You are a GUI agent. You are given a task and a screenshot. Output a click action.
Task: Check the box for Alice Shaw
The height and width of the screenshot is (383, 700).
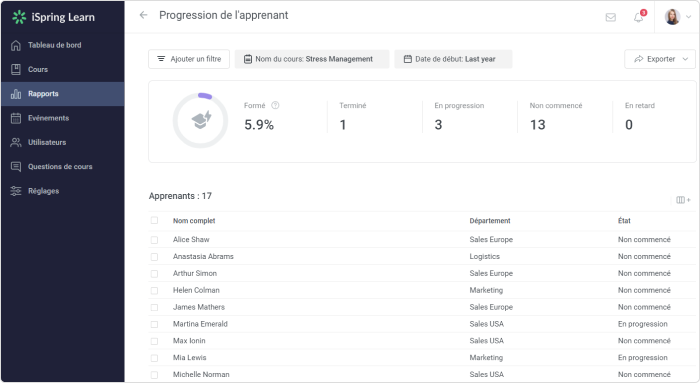154,240
